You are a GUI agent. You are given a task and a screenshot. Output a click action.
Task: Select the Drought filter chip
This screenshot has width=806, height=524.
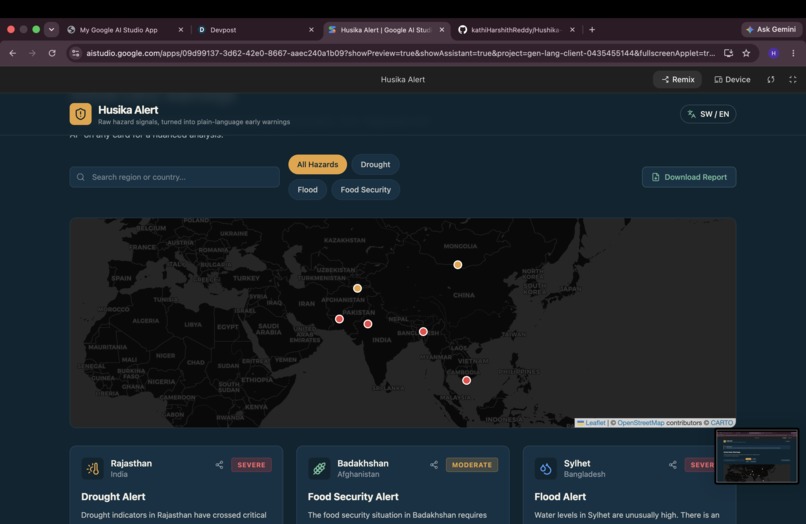(375, 165)
